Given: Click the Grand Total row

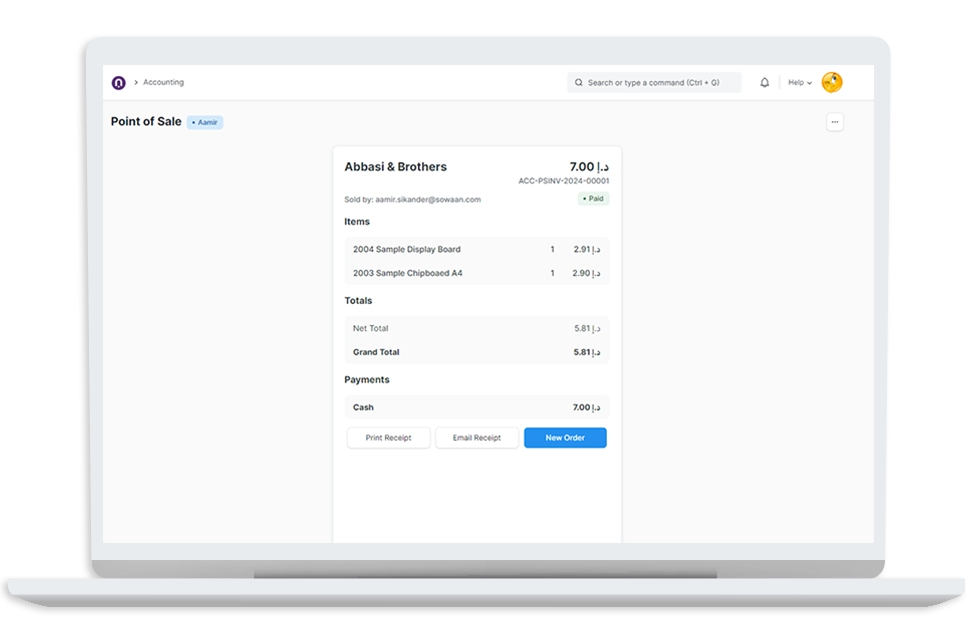Looking at the screenshot, I should (x=476, y=352).
